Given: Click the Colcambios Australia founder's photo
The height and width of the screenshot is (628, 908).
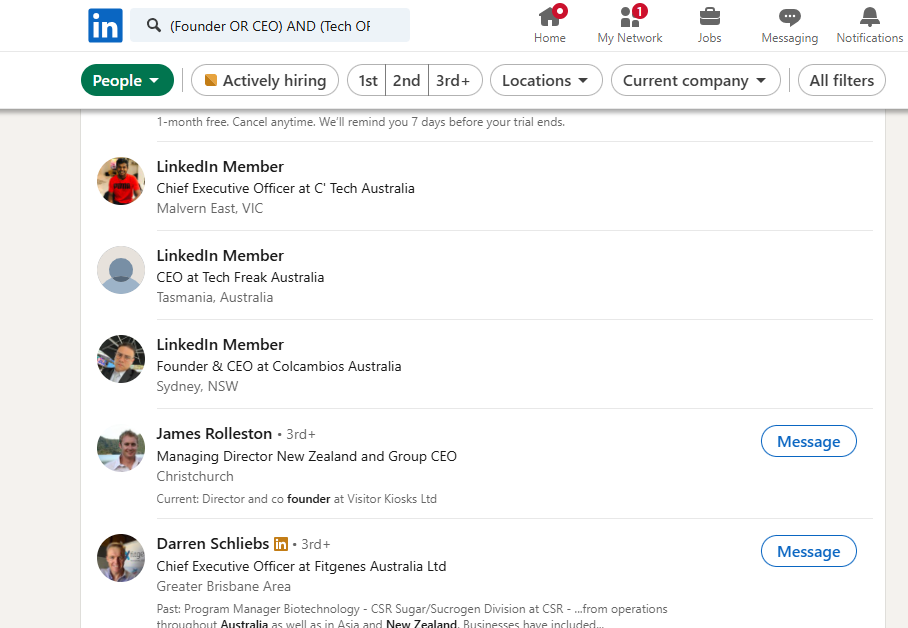Looking at the screenshot, I should 121,359.
